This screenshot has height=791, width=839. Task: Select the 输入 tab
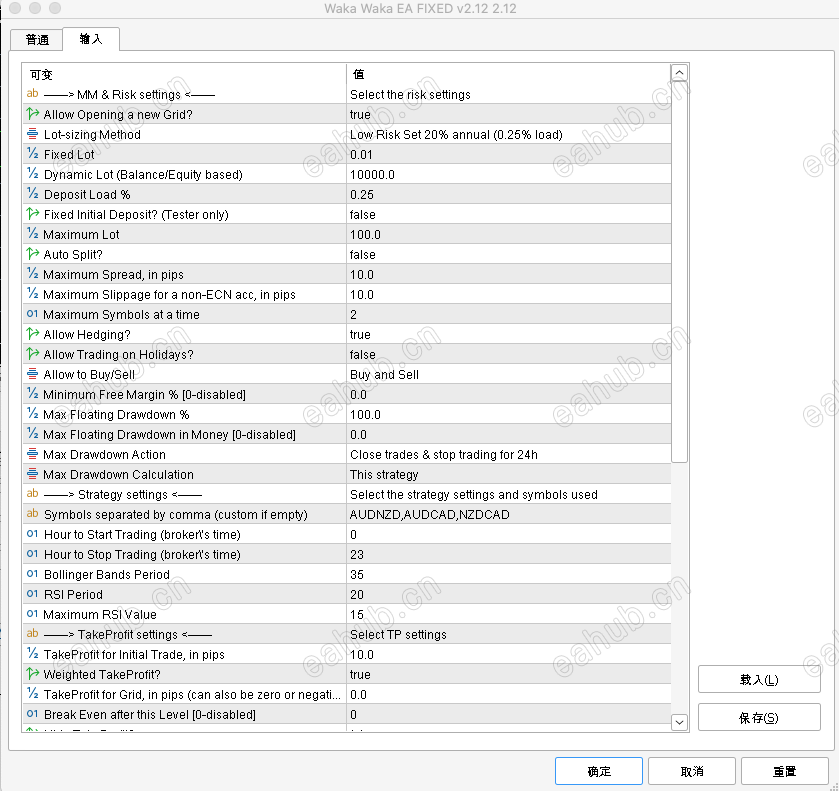pos(91,39)
